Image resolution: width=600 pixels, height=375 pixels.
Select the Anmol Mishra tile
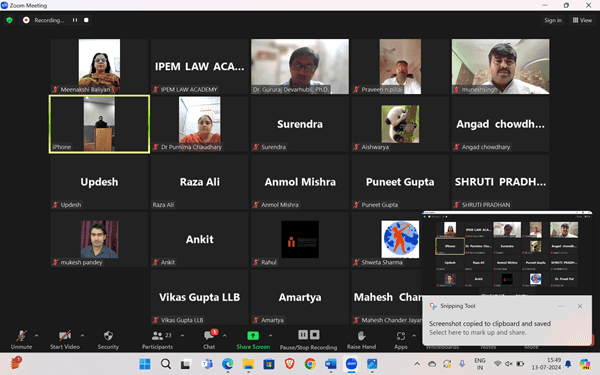coord(300,182)
